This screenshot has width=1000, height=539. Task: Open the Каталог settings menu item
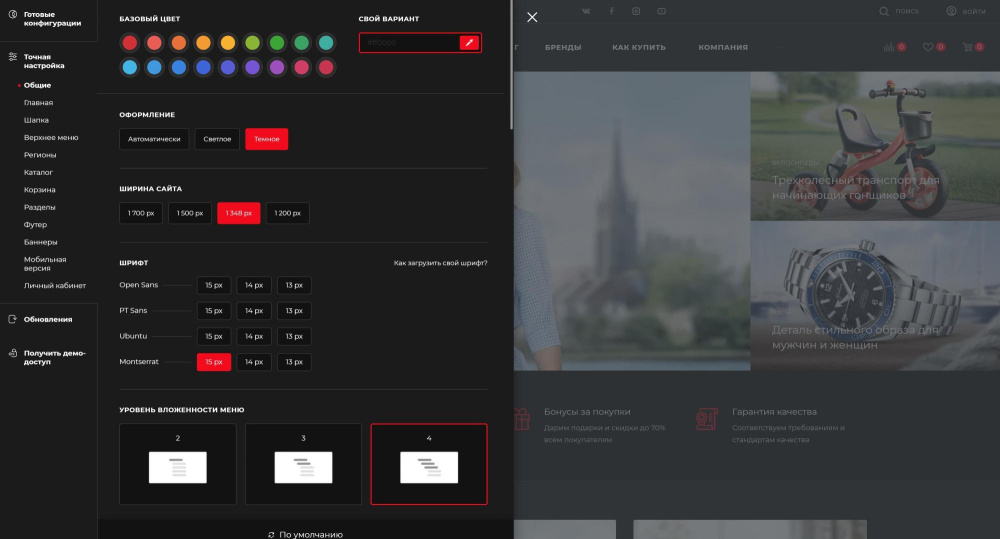38,172
